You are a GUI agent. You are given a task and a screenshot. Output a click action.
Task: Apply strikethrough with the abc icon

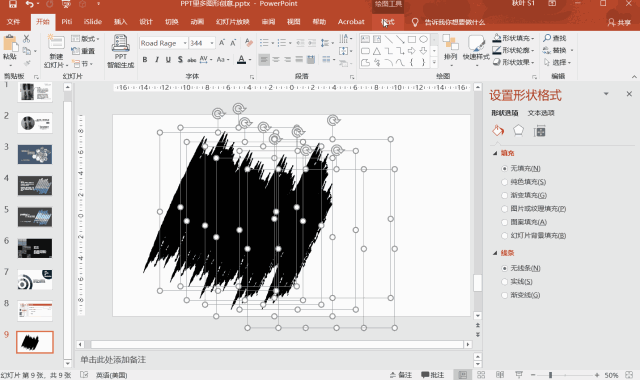tap(191, 60)
